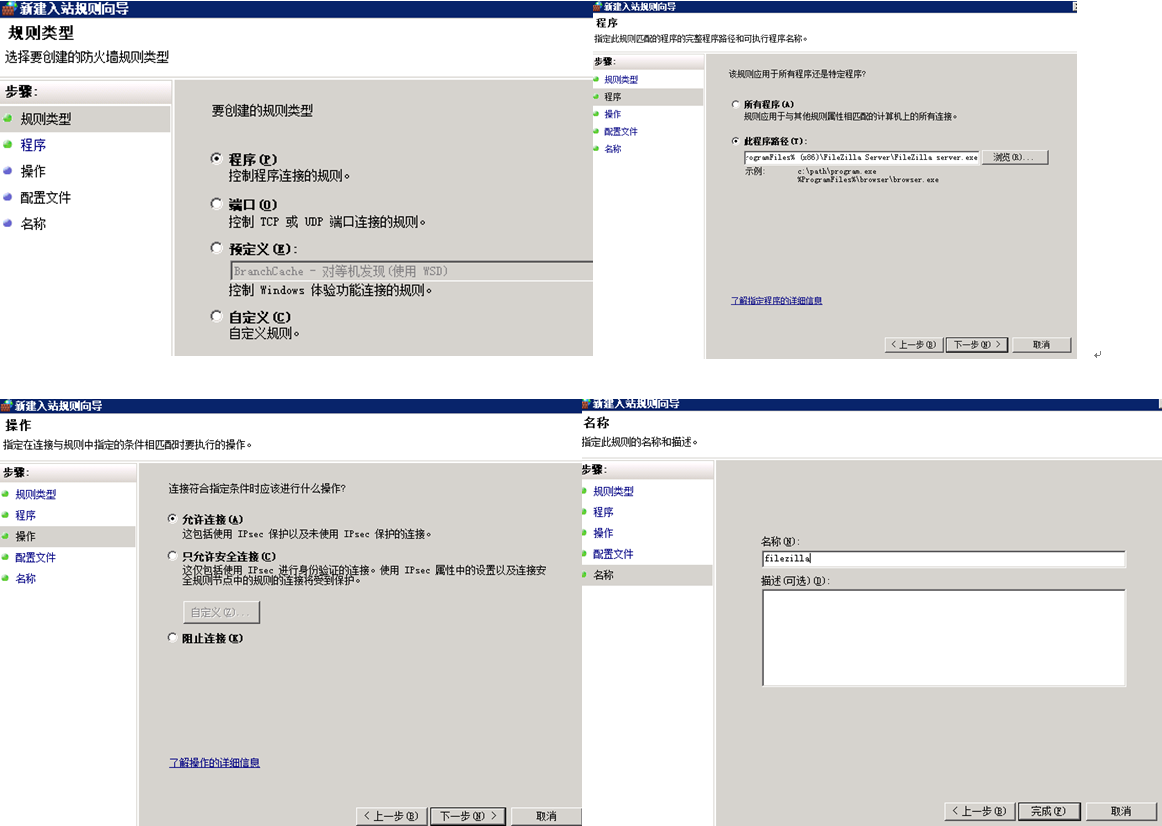Click the 名称 field containing filezilla
This screenshot has width=1162, height=826.
point(942,559)
